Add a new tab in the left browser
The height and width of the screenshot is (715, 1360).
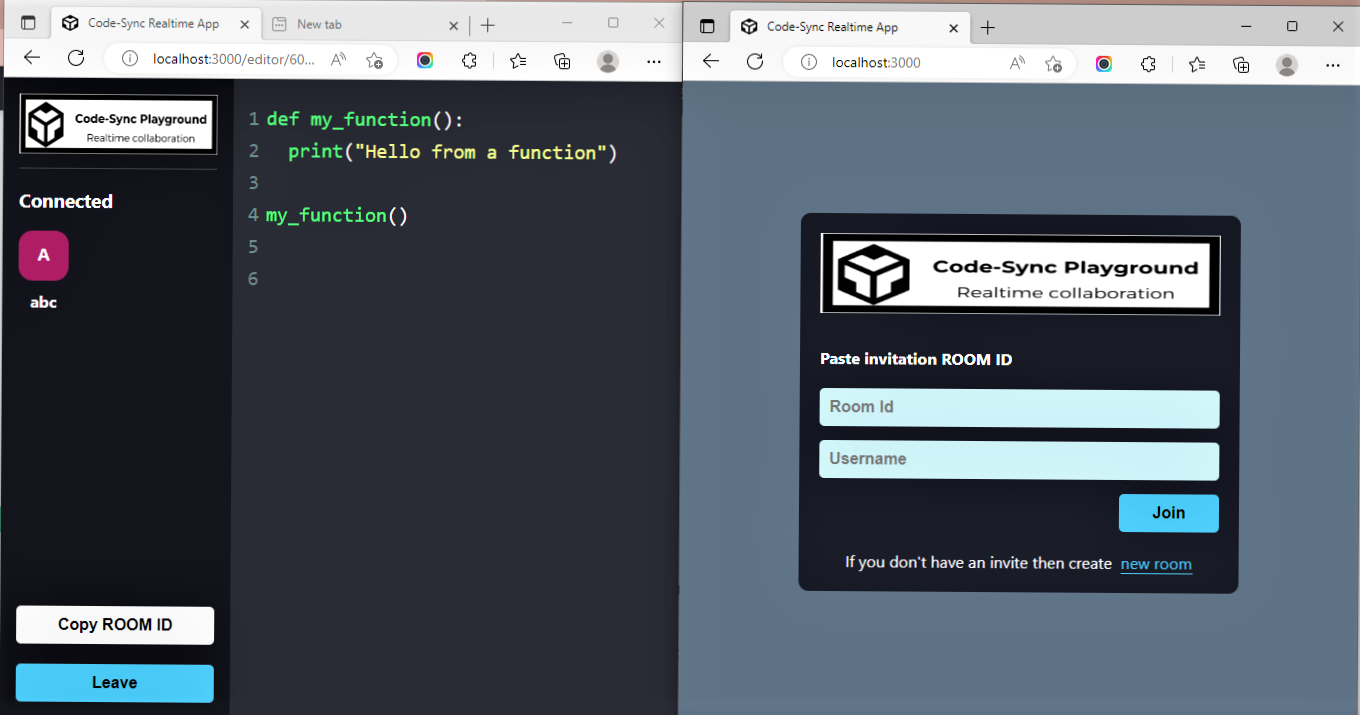tap(487, 24)
